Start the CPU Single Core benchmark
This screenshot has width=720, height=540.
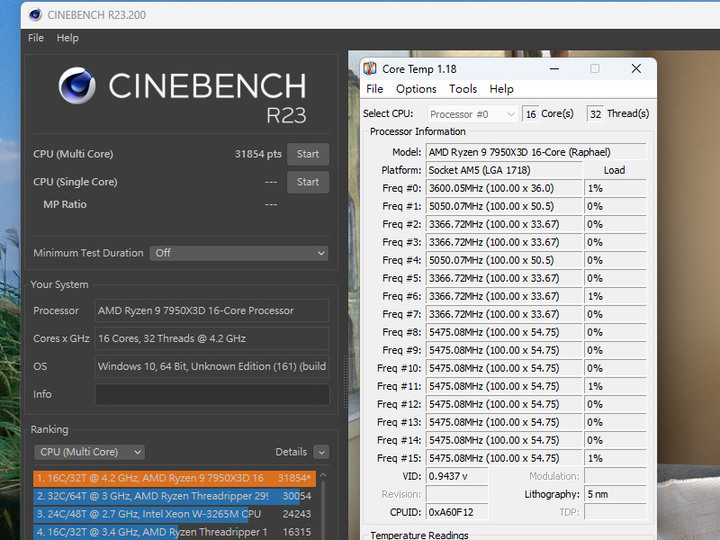pyautogui.click(x=308, y=182)
